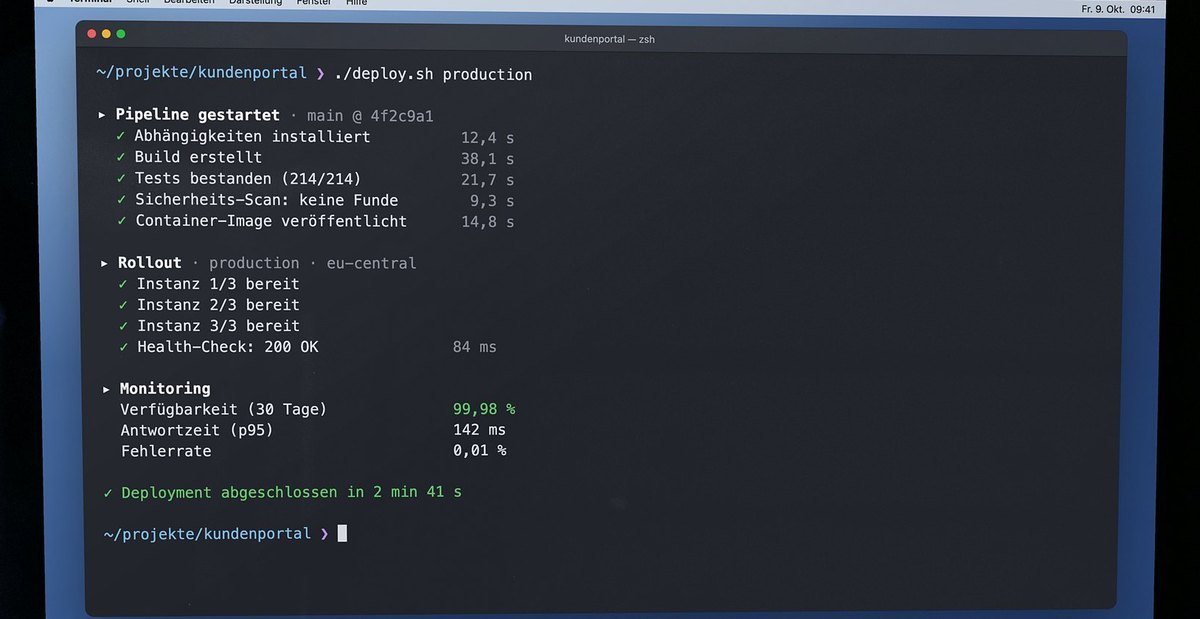
Task: Click the checkmark before 'Build erstellt'
Action: (x=121, y=158)
